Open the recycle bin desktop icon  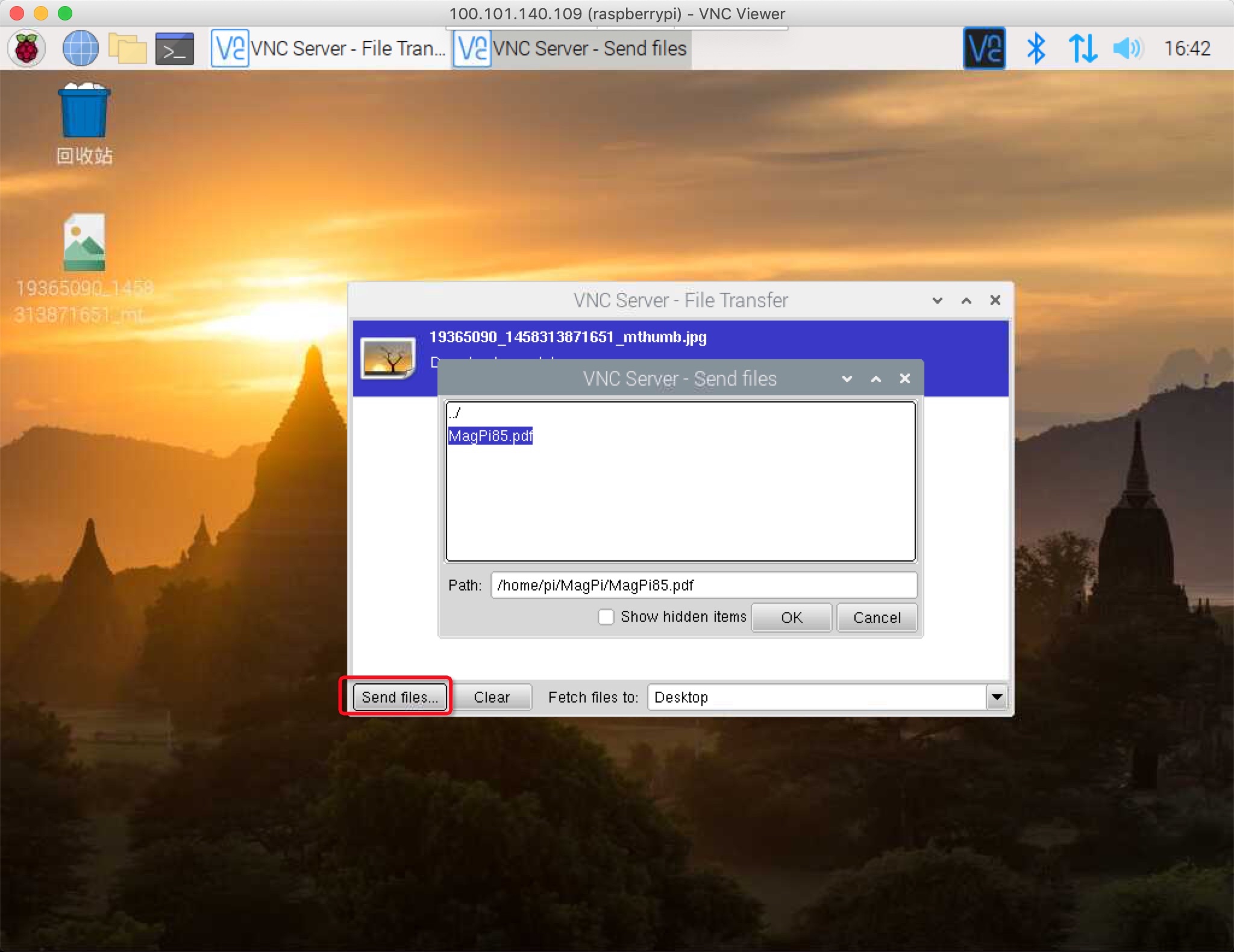click(84, 112)
